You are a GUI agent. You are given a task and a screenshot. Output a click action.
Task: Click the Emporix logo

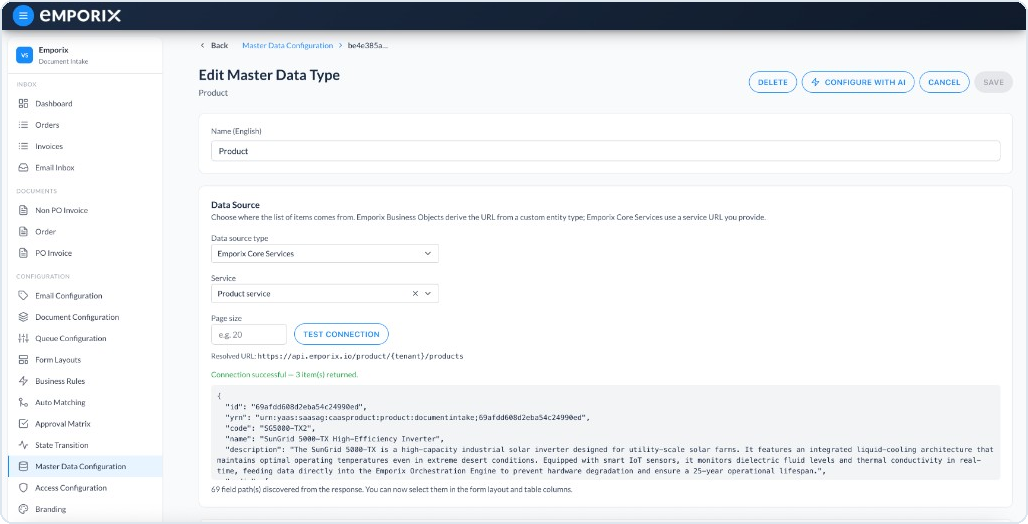click(80, 16)
